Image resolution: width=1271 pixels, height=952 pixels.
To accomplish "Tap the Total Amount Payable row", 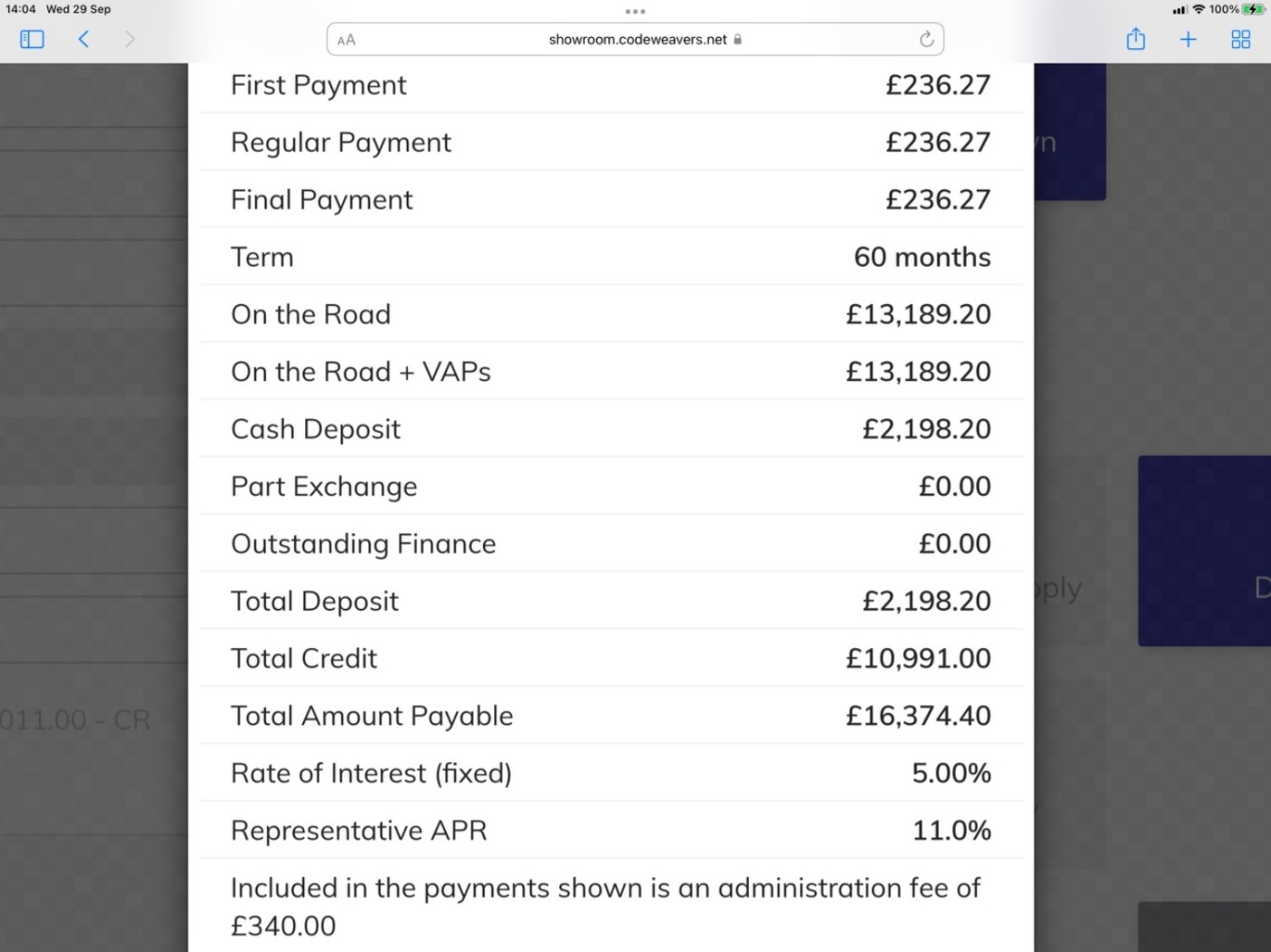I will [x=610, y=716].
